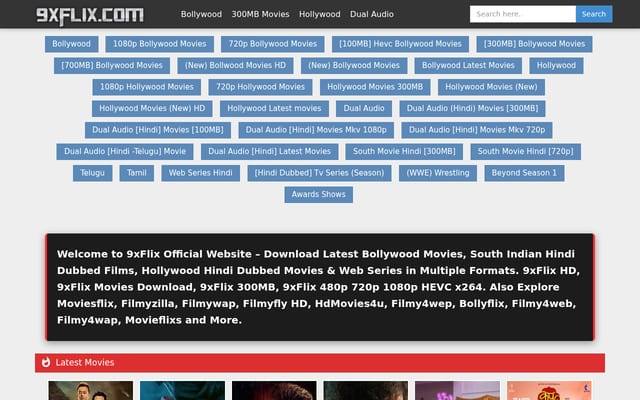Select Dual Audio [Hindi] Movies Mkv 1080p

316,130
